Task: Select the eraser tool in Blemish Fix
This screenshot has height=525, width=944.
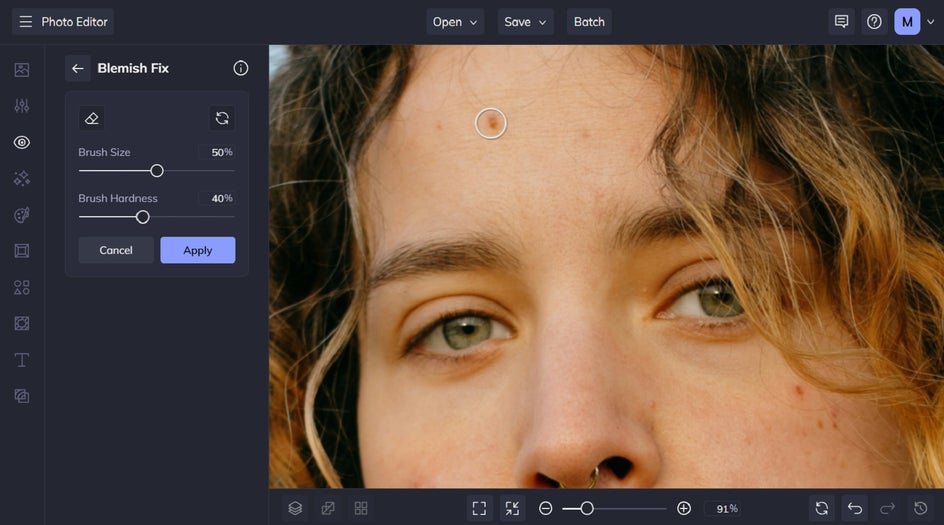Action: 92,118
